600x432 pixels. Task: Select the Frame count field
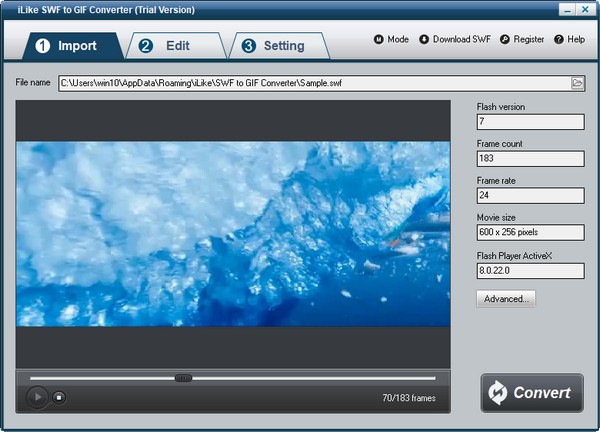click(x=530, y=158)
